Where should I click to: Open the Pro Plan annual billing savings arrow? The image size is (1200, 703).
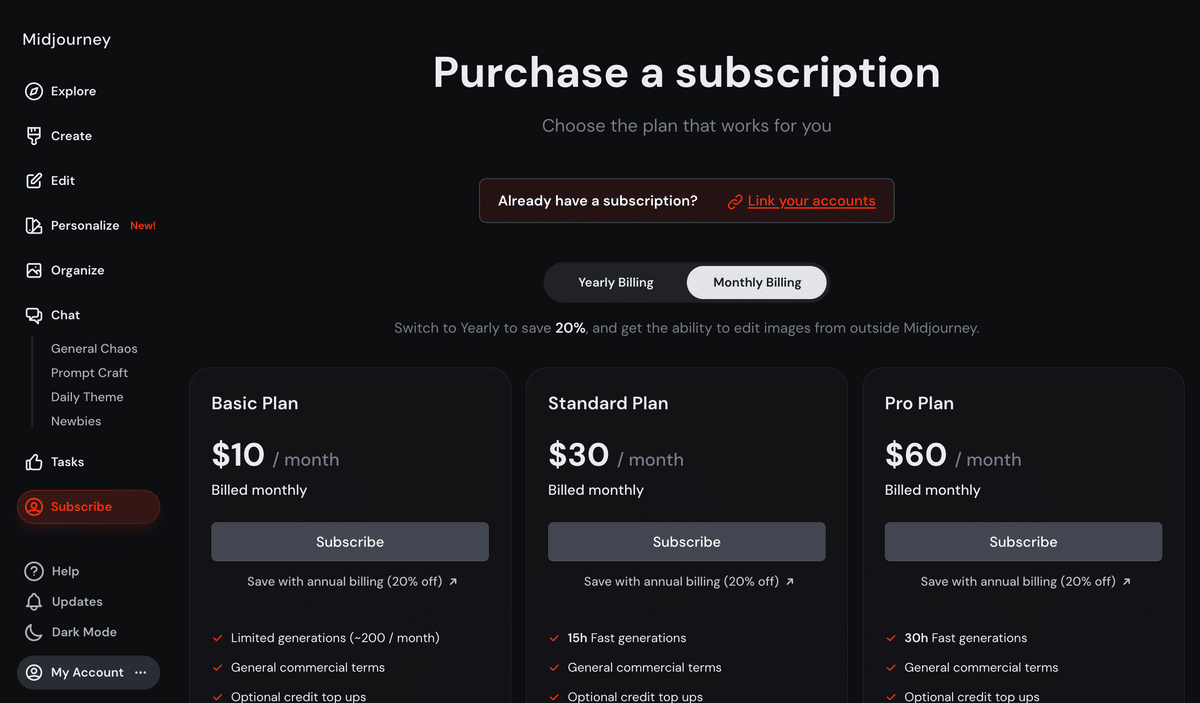1127,582
